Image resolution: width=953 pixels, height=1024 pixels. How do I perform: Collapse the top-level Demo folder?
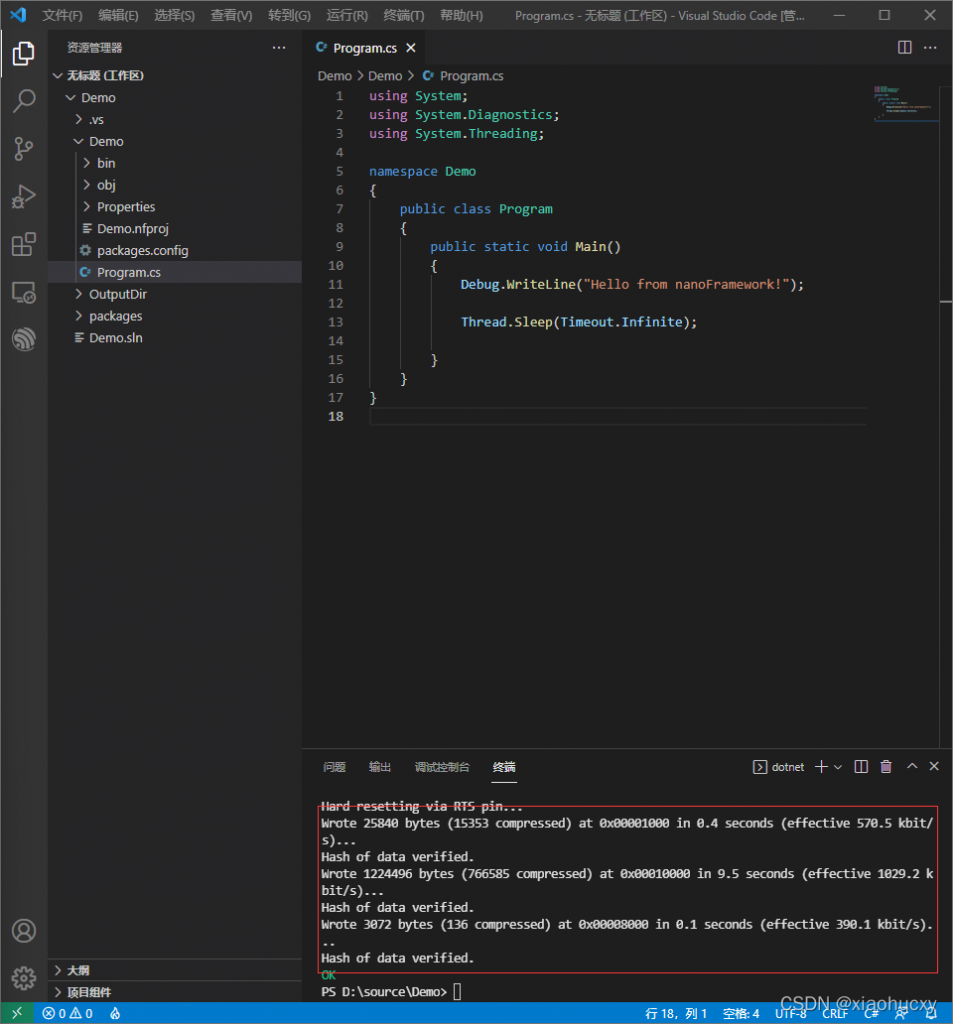(71, 98)
